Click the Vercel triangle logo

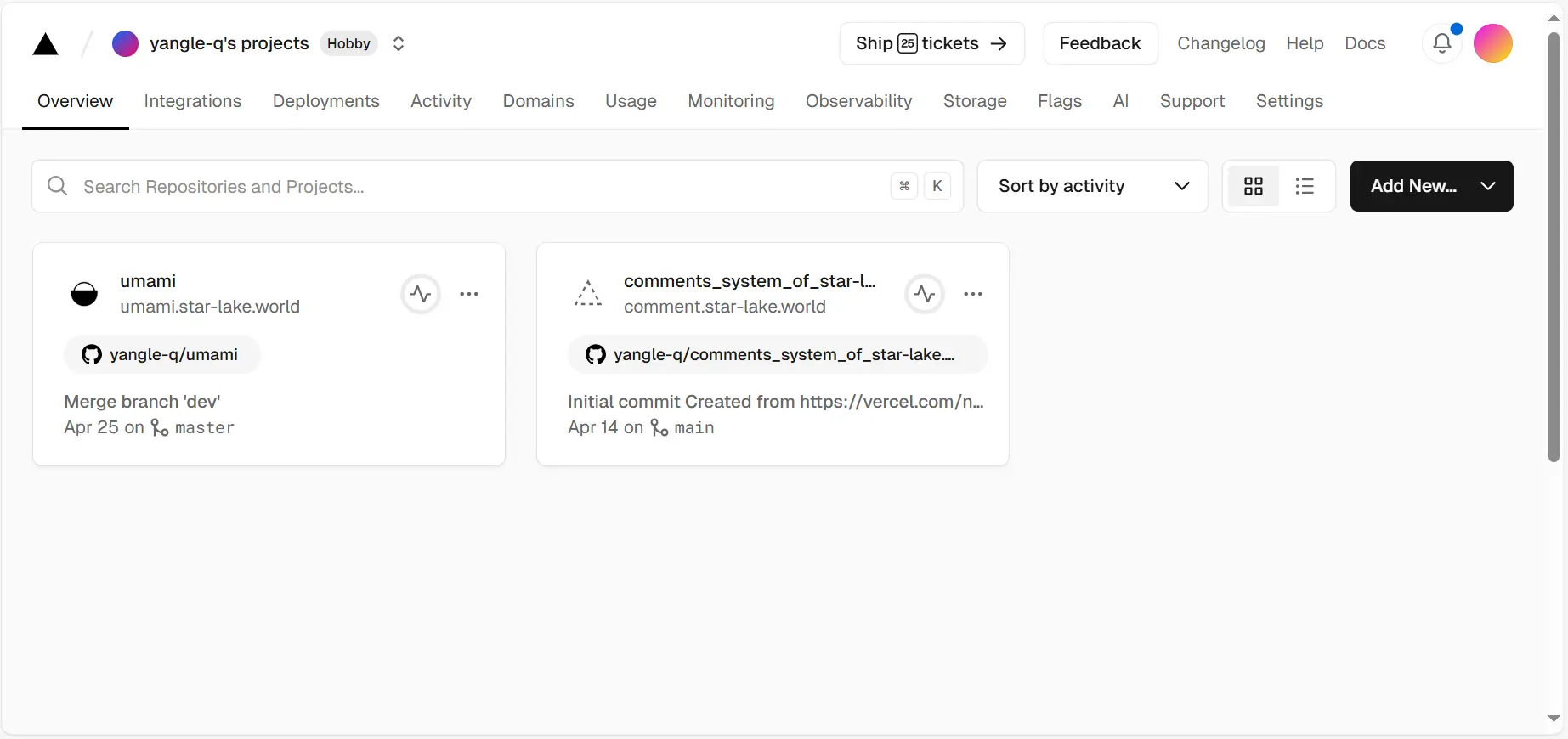click(x=45, y=44)
